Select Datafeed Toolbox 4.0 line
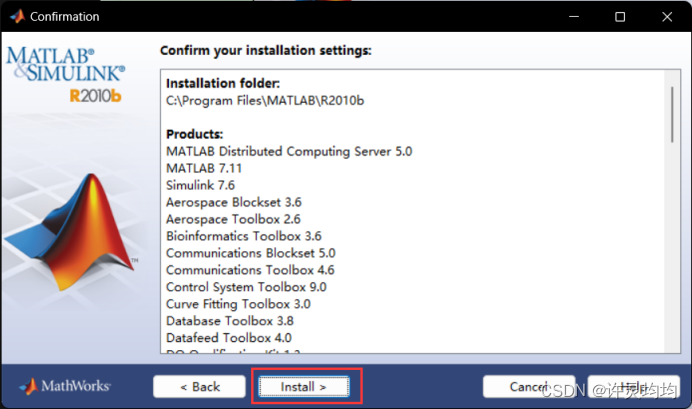This screenshot has height=409, width=692. coord(229,338)
